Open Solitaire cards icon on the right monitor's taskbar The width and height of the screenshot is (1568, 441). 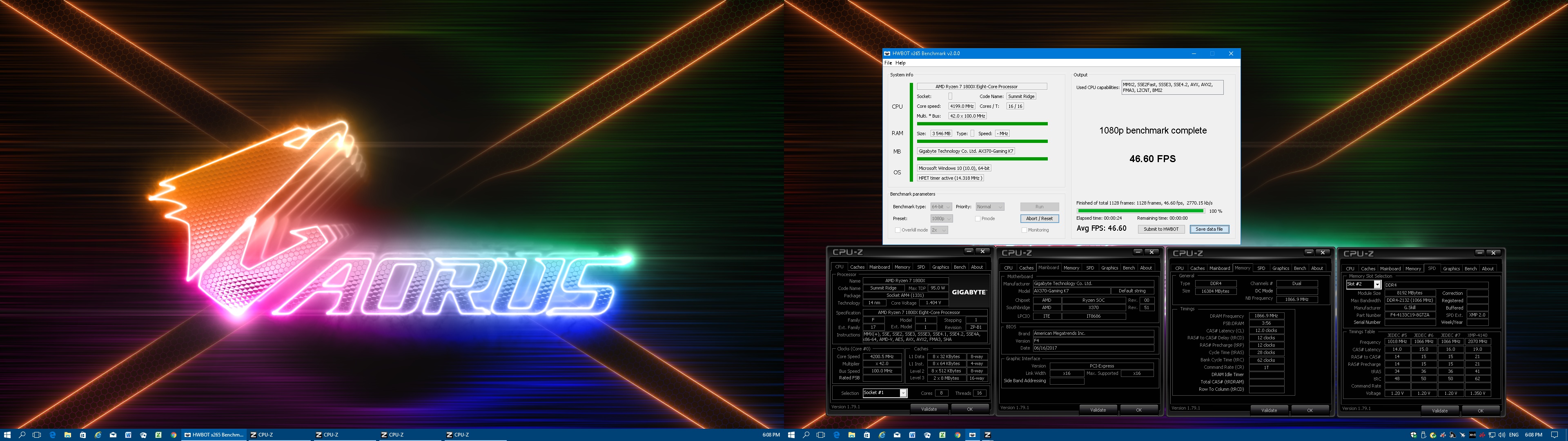[927, 435]
